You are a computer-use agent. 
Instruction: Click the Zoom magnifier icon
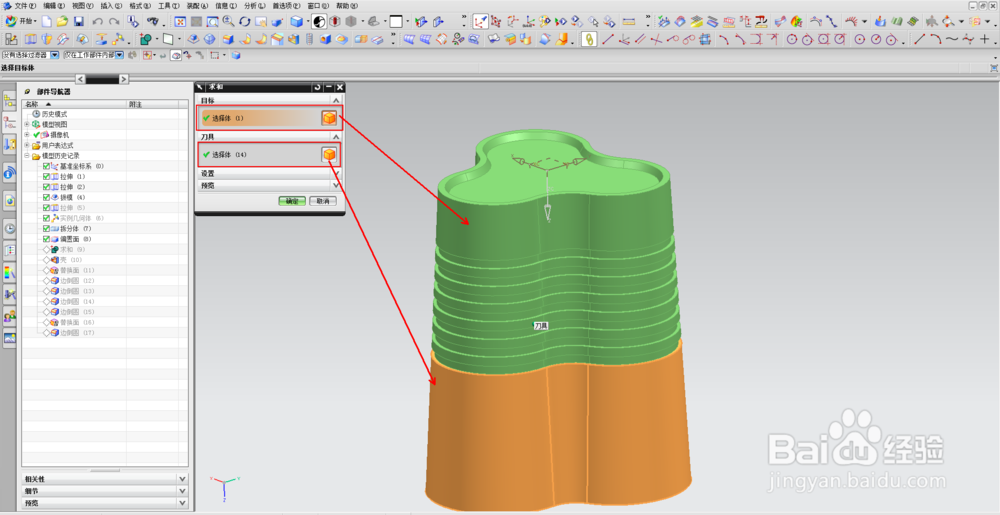point(228,22)
